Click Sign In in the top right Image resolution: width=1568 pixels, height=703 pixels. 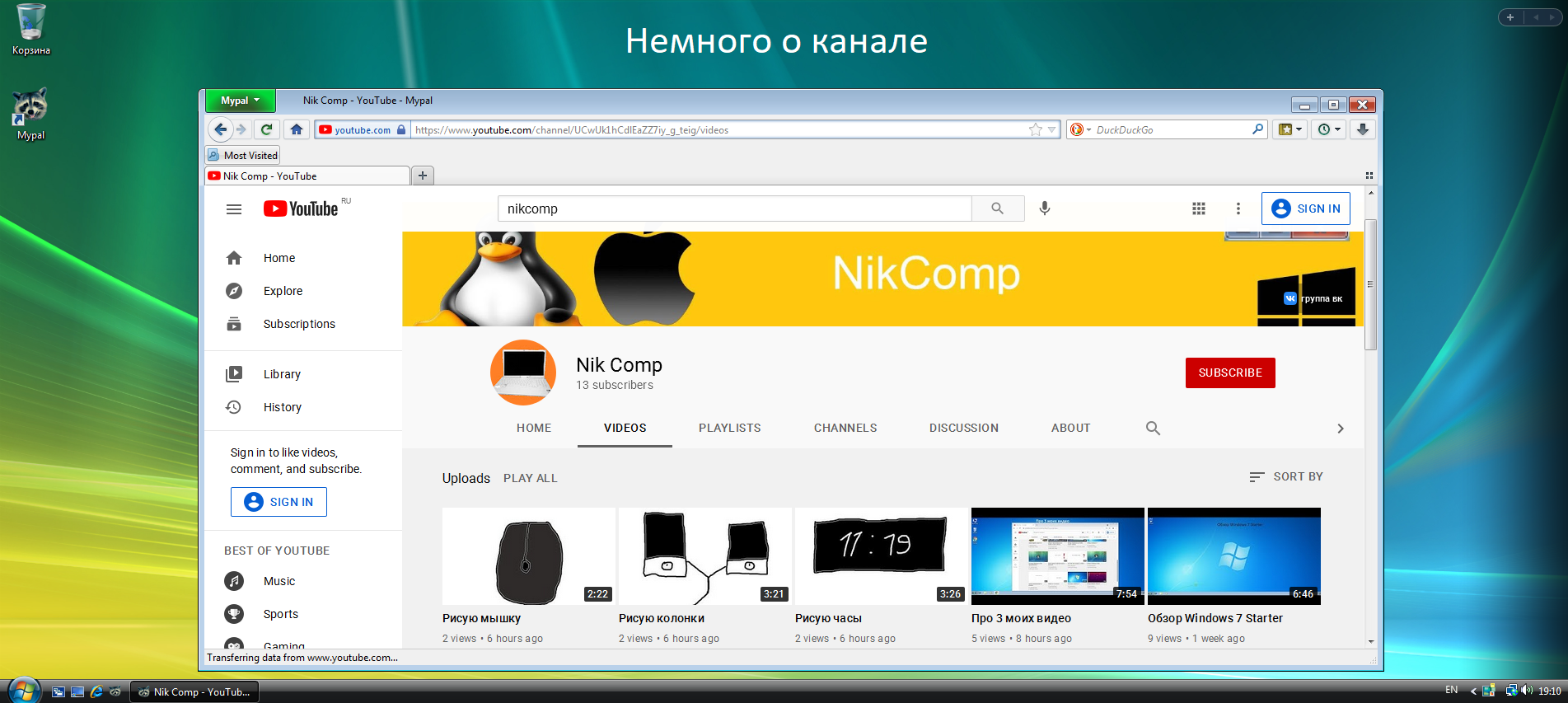pos(1306,209)
